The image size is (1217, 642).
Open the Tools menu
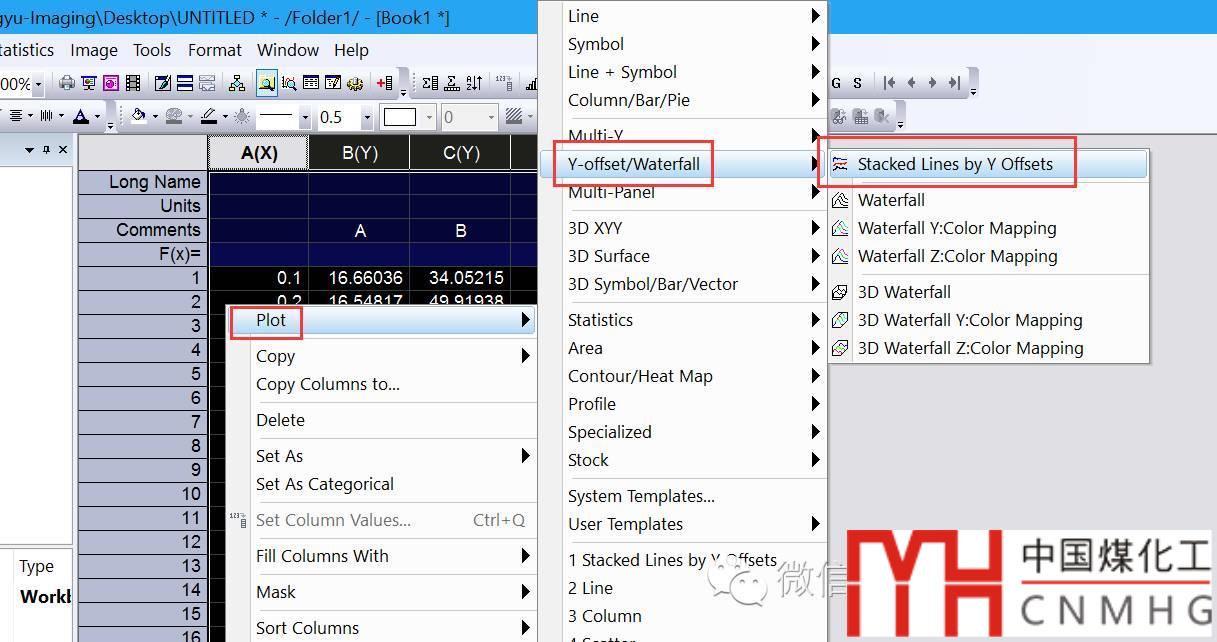(152, 50)
